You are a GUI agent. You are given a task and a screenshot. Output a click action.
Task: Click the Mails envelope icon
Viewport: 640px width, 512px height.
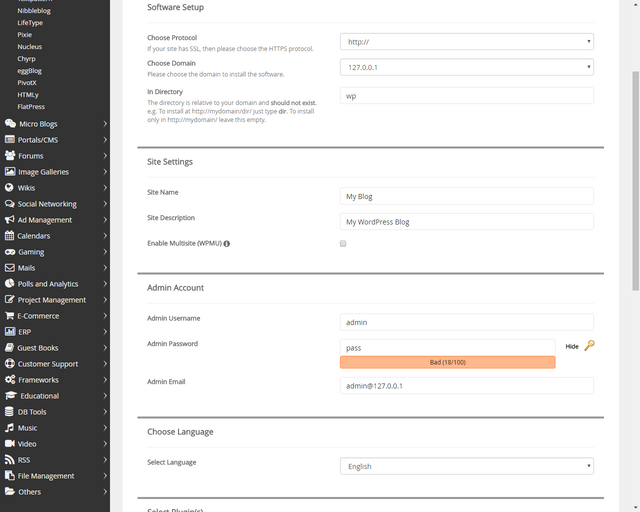[x=9, y=268]
